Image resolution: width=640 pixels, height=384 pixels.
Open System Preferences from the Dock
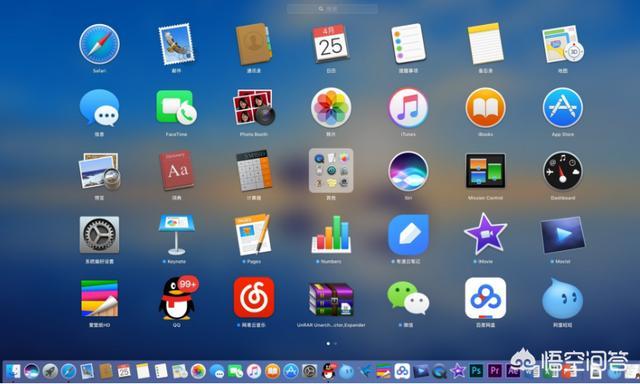coord(309,371)
